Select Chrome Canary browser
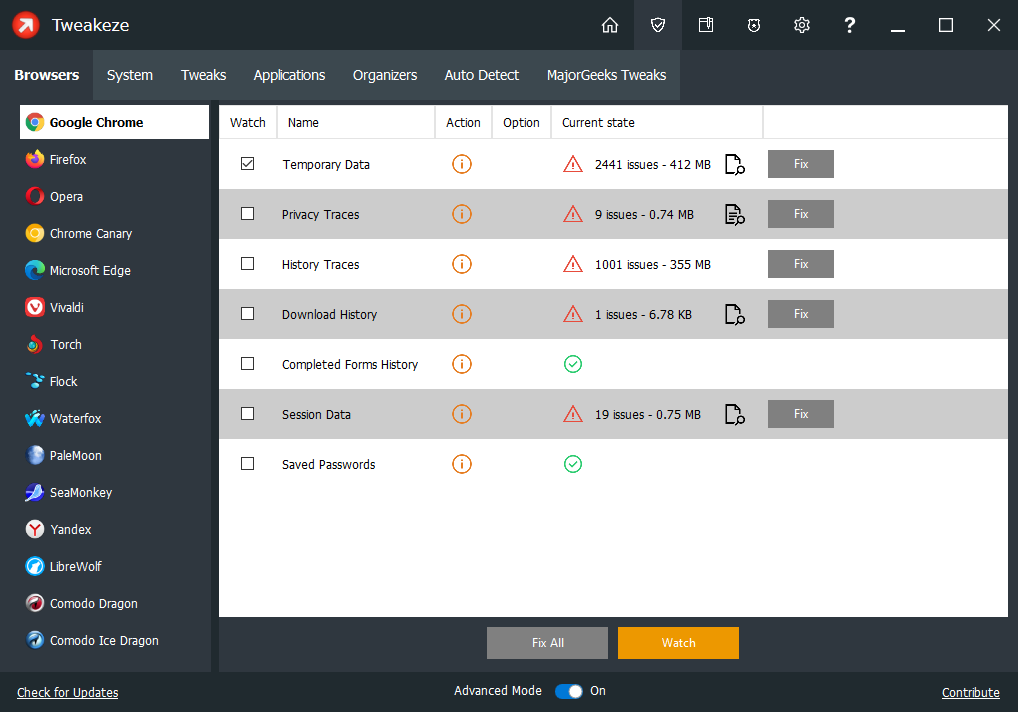The height and width of the screenshot is (712, 1018). tap(114, 234)
